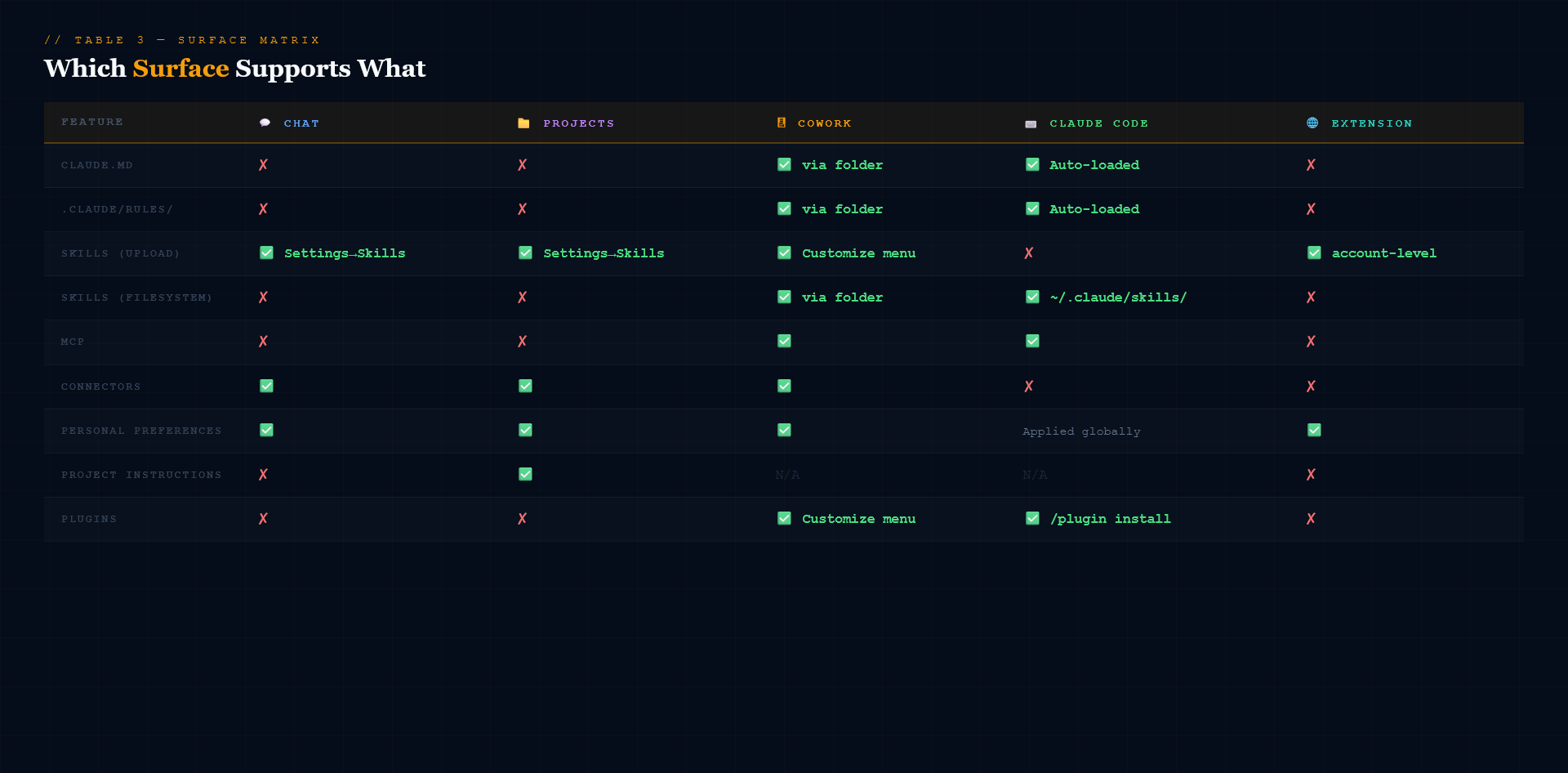Click the Claude Code terminal icon
This screenshot has height=773, width=1568.
click(x=1031, y=124)
